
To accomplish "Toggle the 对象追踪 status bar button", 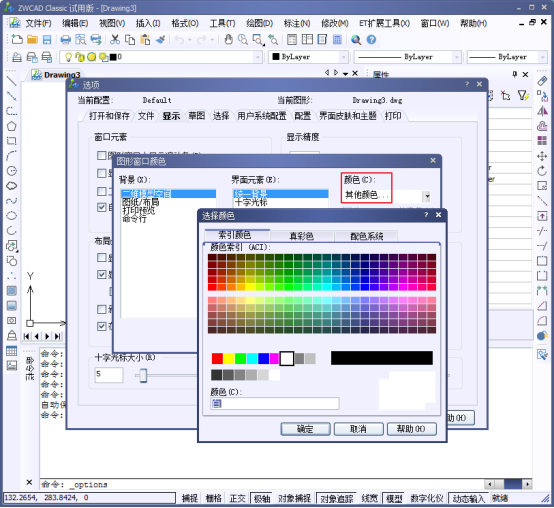I will pos(336,498).
